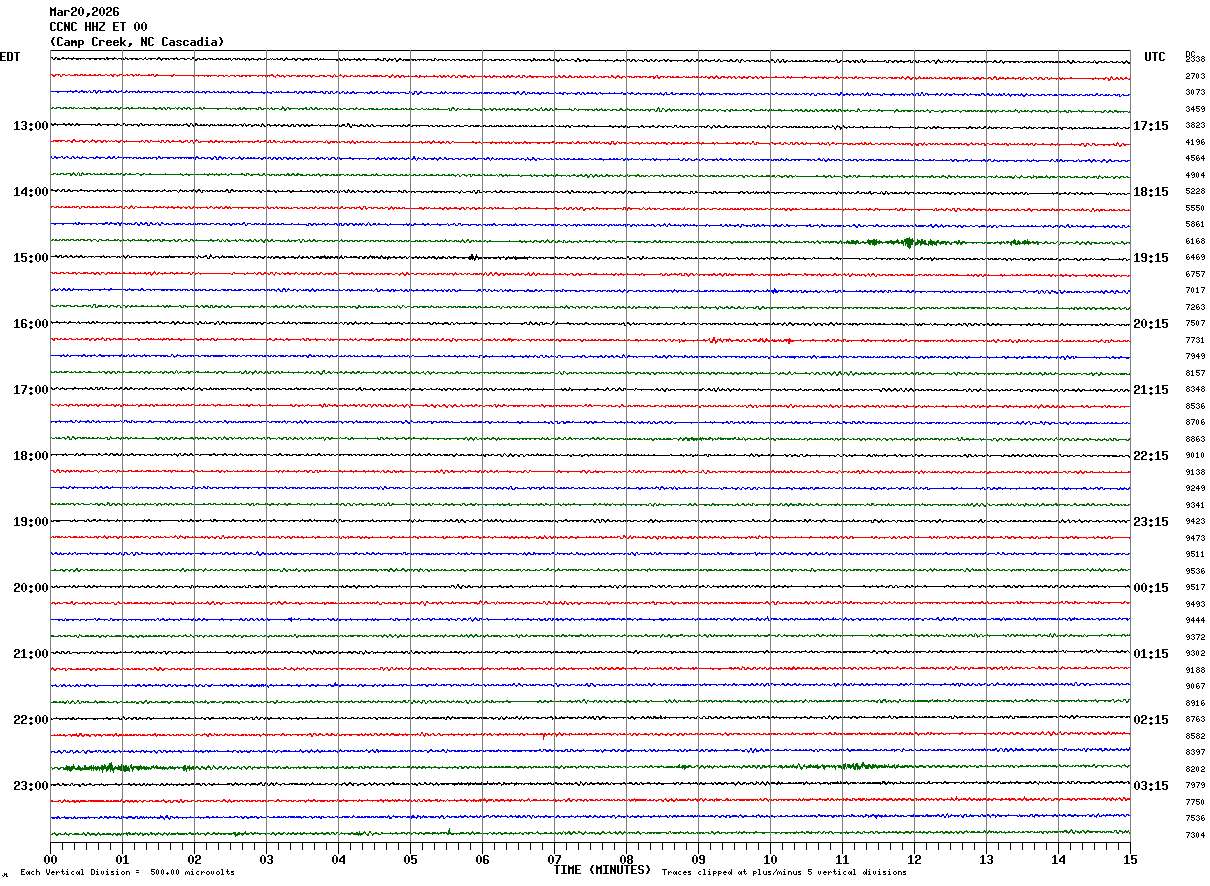Click the DC offset value 9536
The width and height of the screenshot is (1210, 886).
click(1195, 572)
